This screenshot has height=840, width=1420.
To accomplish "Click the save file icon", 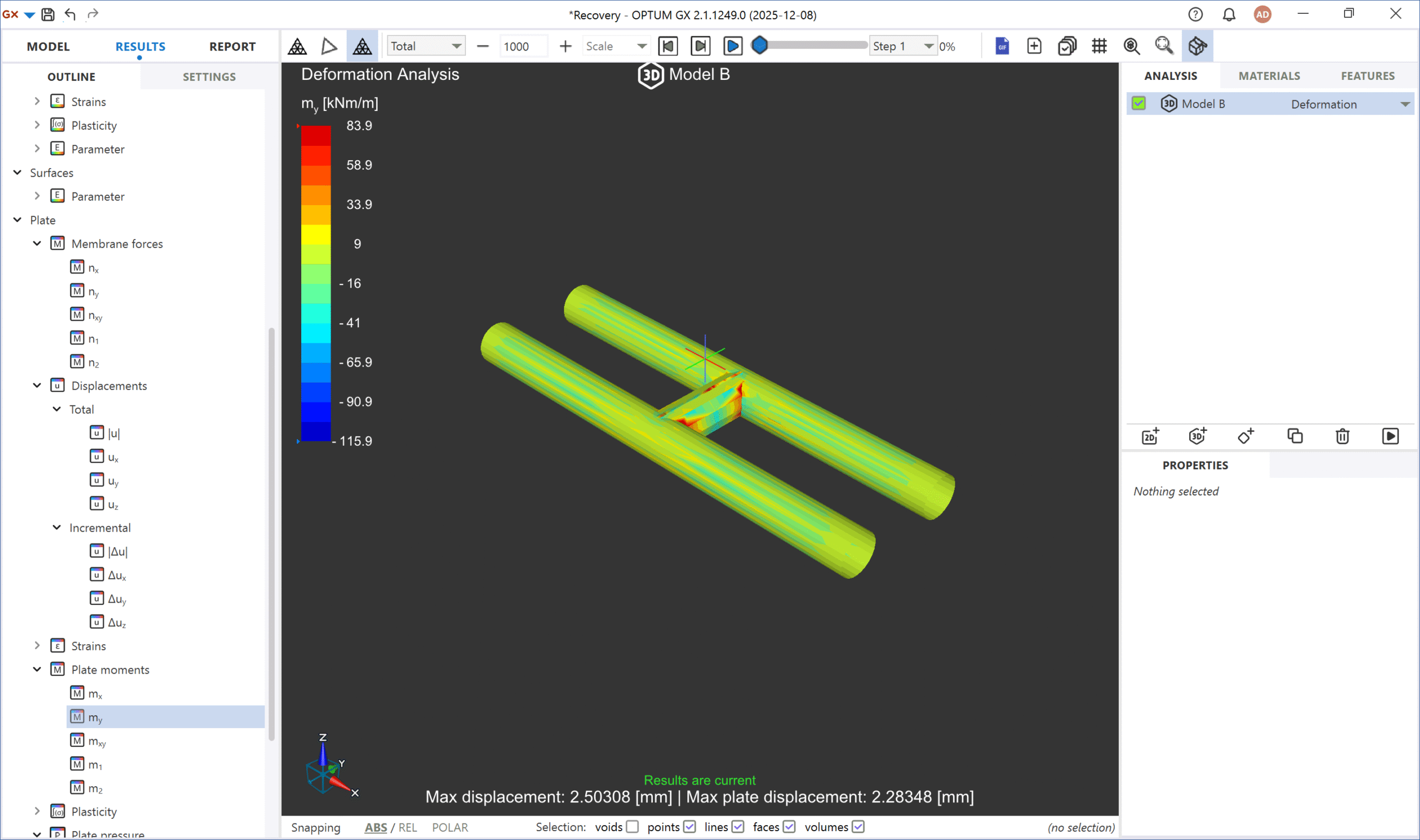I will click(x=48, y=14).
